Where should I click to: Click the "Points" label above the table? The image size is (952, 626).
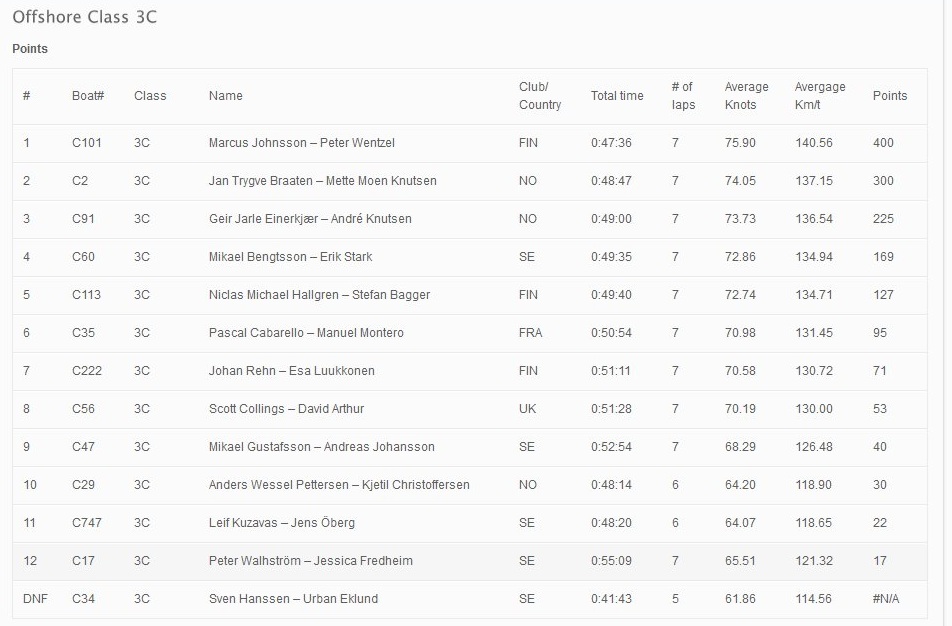point(30,49)
